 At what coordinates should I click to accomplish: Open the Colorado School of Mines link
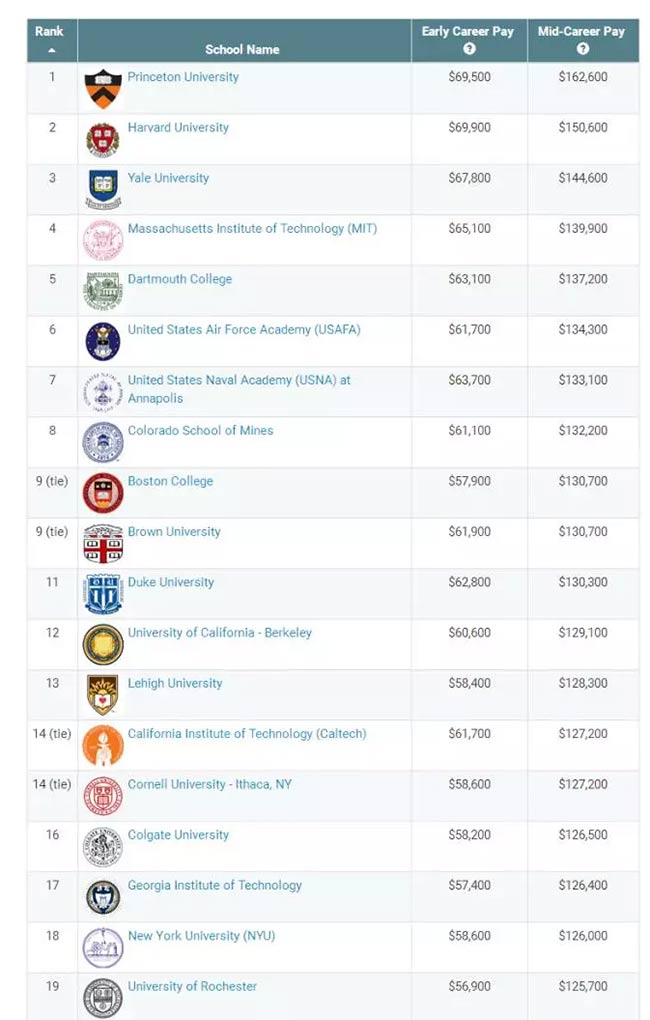[200, 431]
